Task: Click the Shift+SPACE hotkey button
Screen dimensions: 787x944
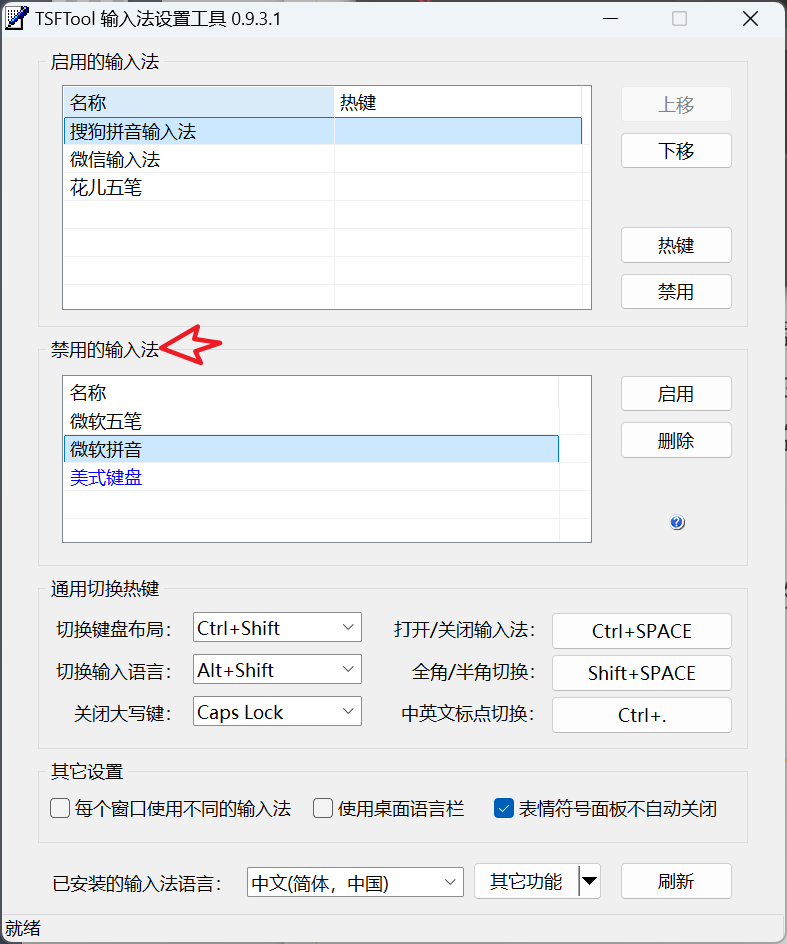Action: pos(642,673)
